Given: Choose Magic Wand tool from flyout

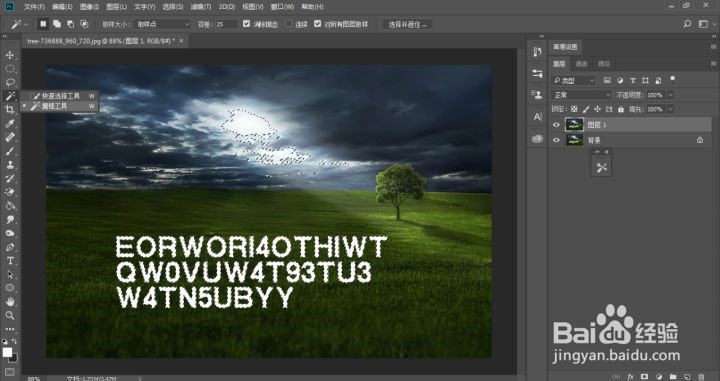Looking at the screenshot, I should click(61, 106).
